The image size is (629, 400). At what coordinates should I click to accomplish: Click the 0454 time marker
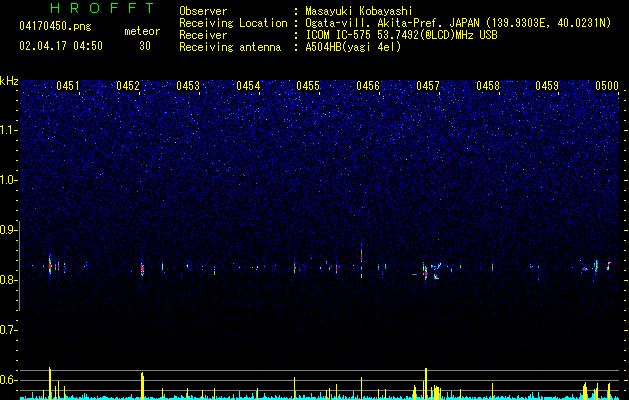(x=248, y=85)
